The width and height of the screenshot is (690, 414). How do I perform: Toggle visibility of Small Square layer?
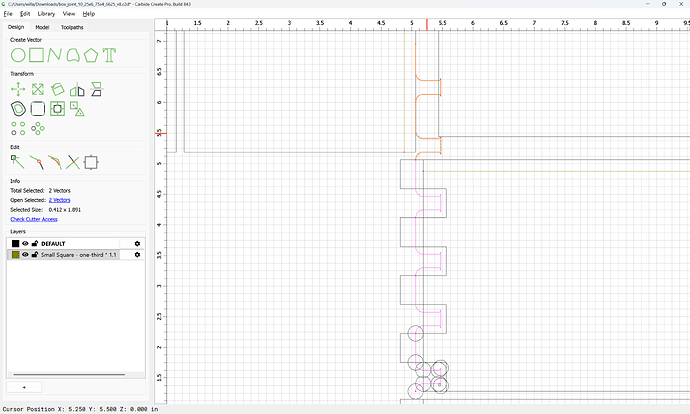coord(25,255)
